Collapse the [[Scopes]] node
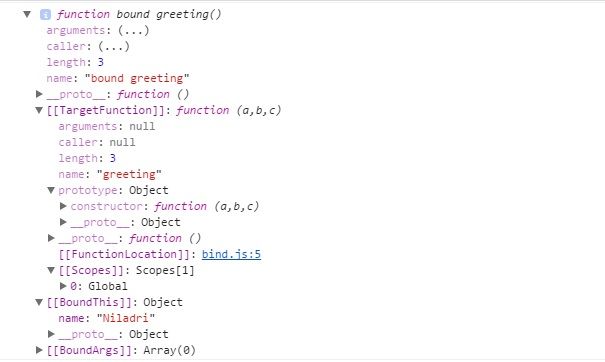 (x=51, y=270)
